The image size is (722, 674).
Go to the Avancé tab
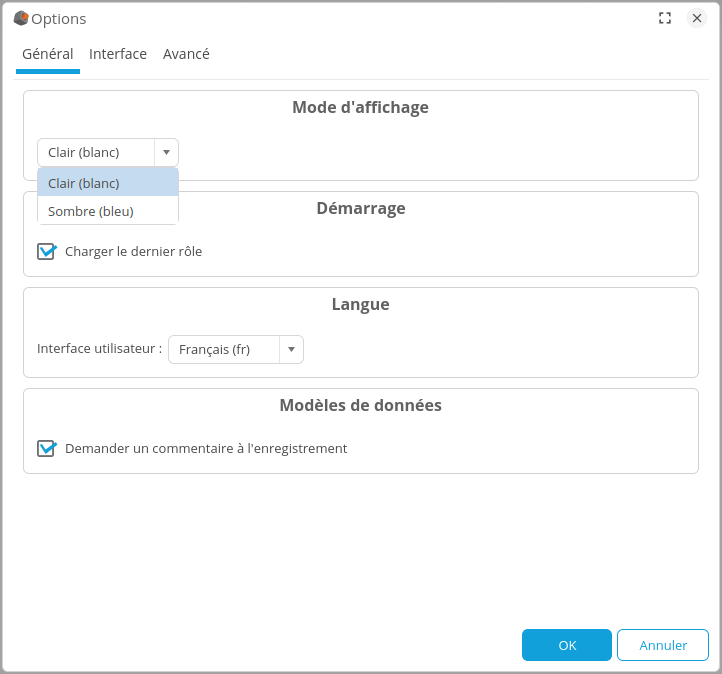point(186,54)
